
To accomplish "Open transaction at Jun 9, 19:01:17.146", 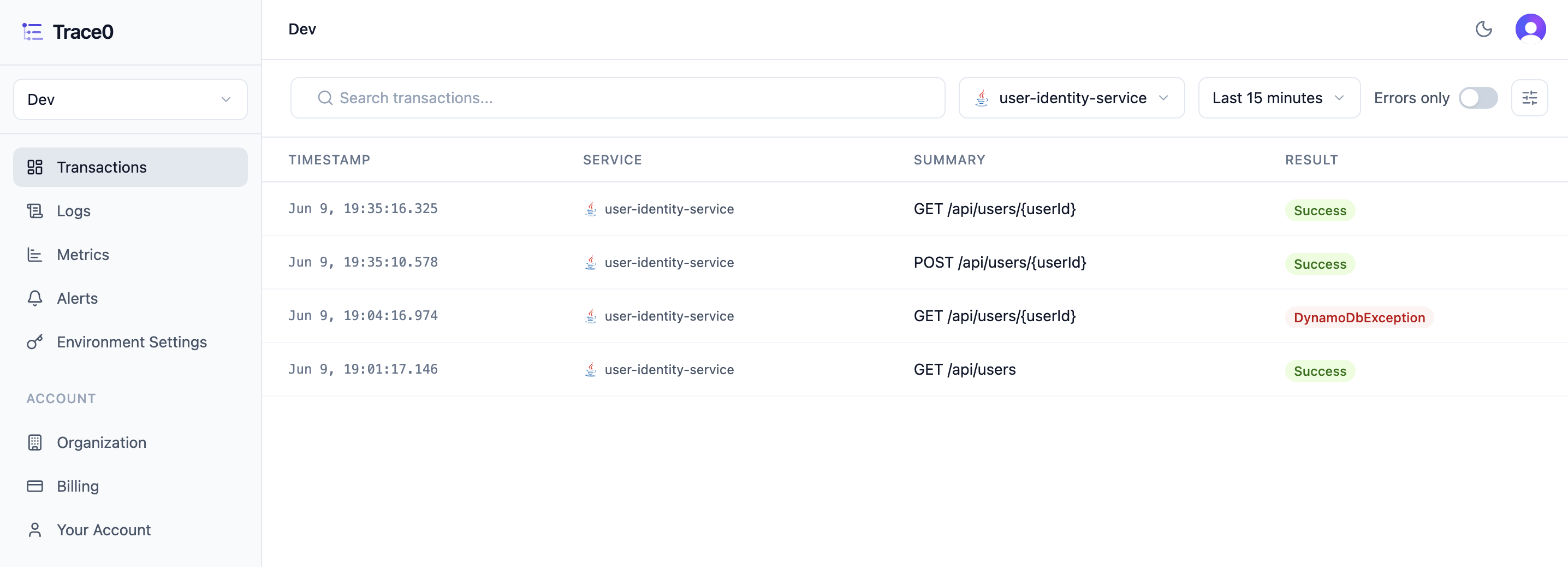I will coord(915,370).
